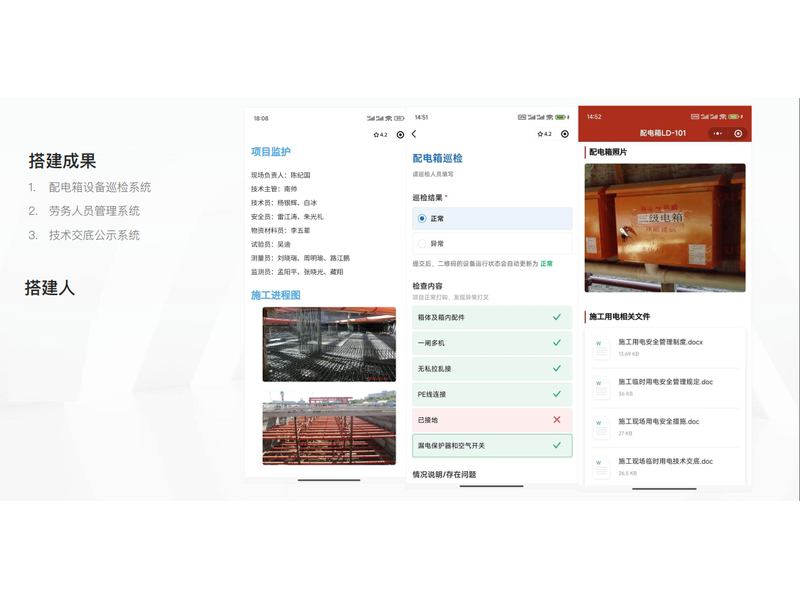
Task: Open the 三级电箱 distribution box photo
Action: [x=665, y=228]
